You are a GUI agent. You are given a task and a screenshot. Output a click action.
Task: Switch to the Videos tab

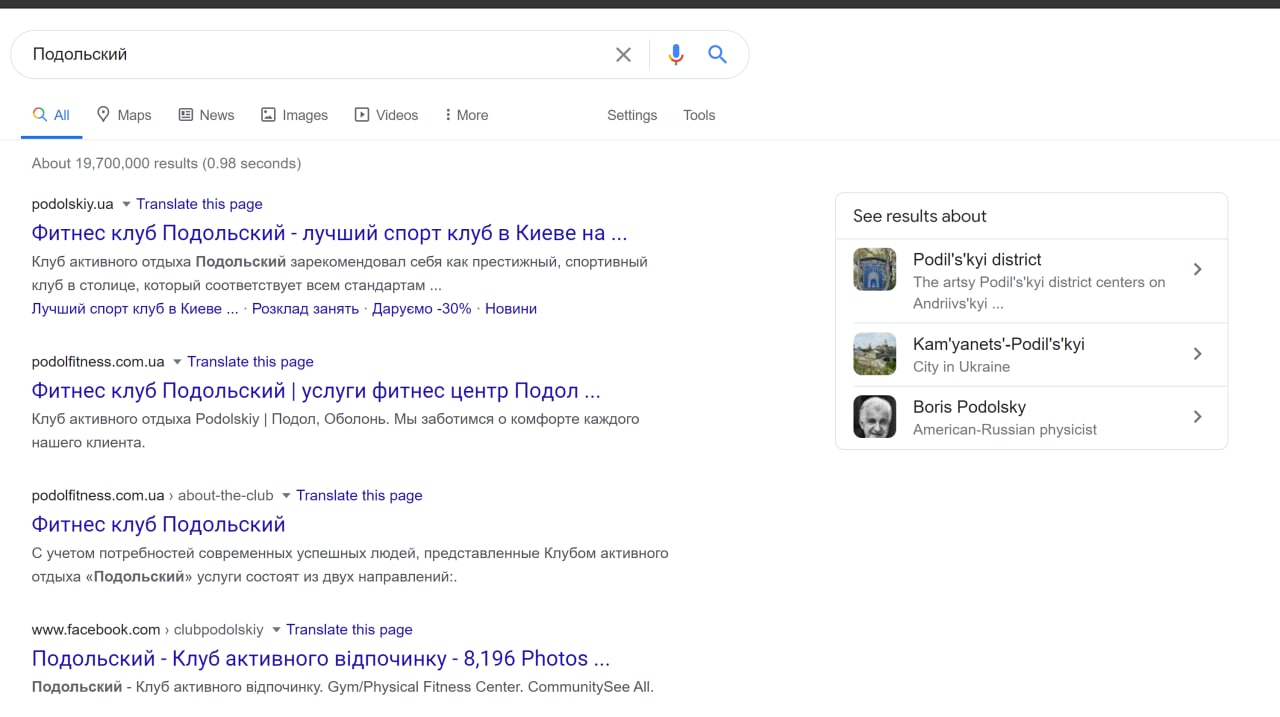pyautogui.click(x=386, y=115)
